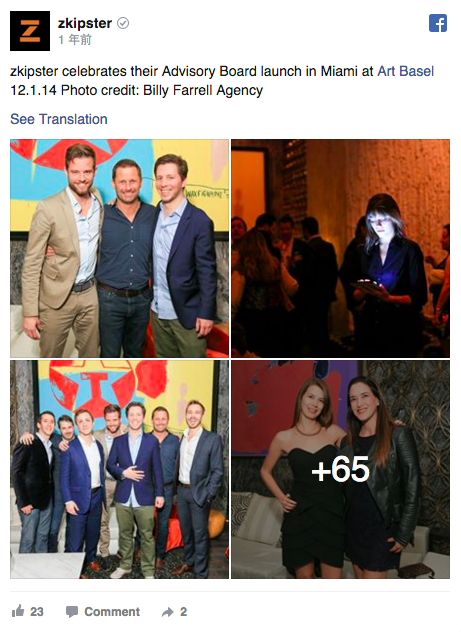View the 2 shares count

click(183, 611)
